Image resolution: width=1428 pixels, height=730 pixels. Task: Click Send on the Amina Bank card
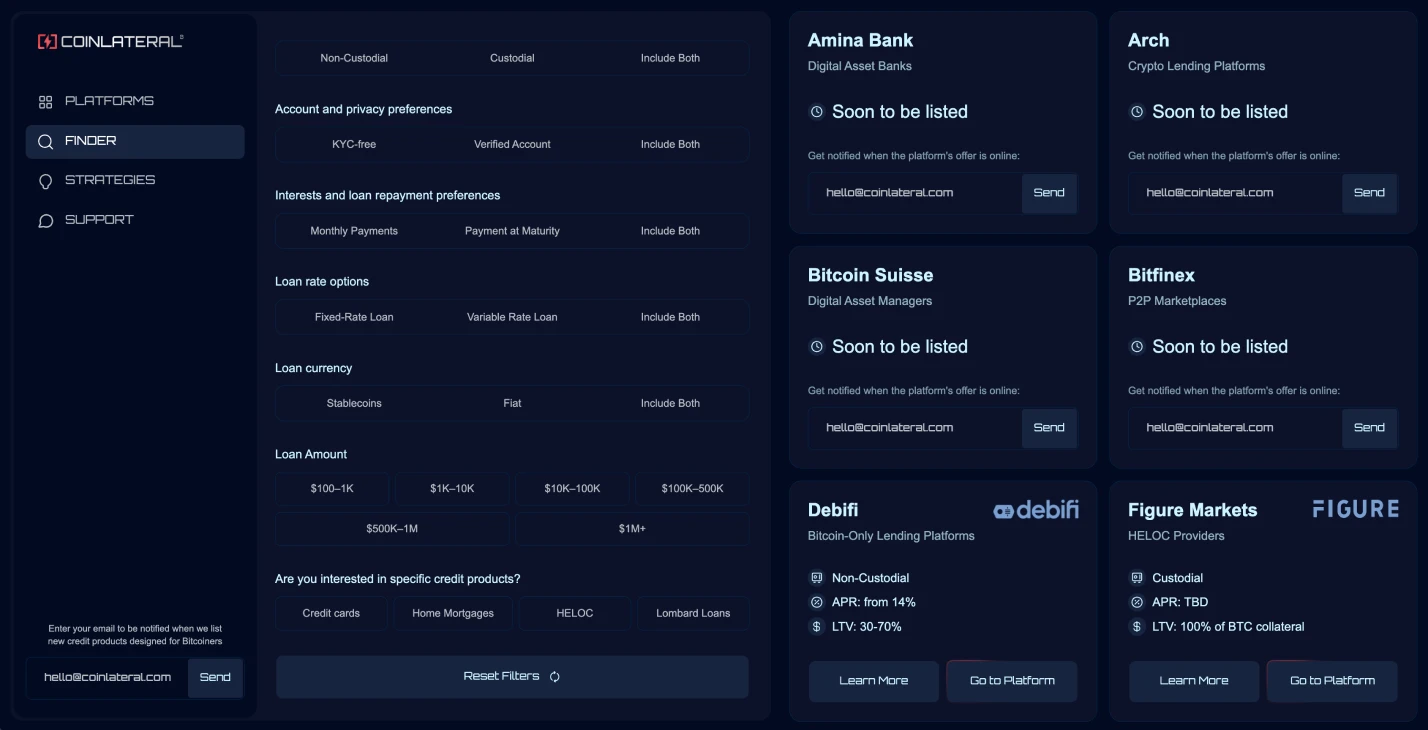[1049, 193]
